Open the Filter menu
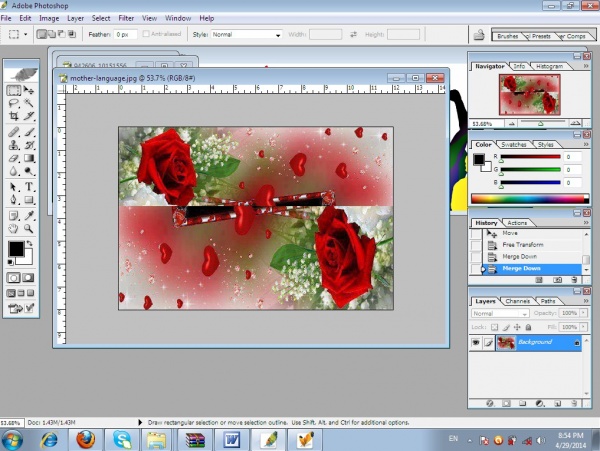Image resolution: width=600 pixels, height=451 pixels. tap(126, 18)
